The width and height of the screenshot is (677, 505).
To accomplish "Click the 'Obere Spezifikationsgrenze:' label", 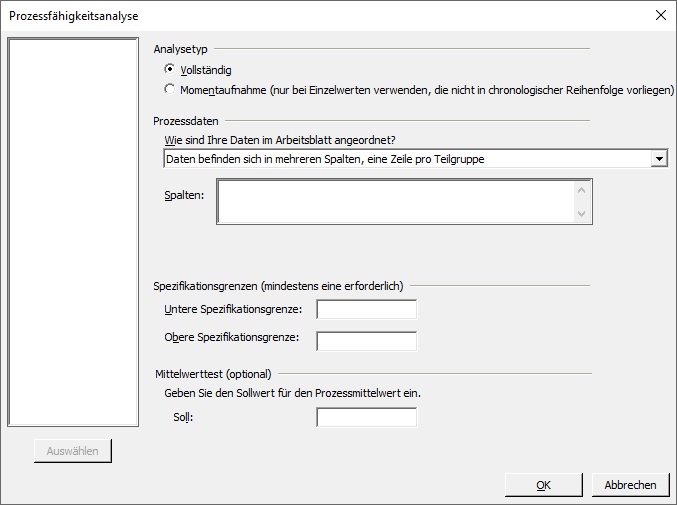I will tap(232, 337).
